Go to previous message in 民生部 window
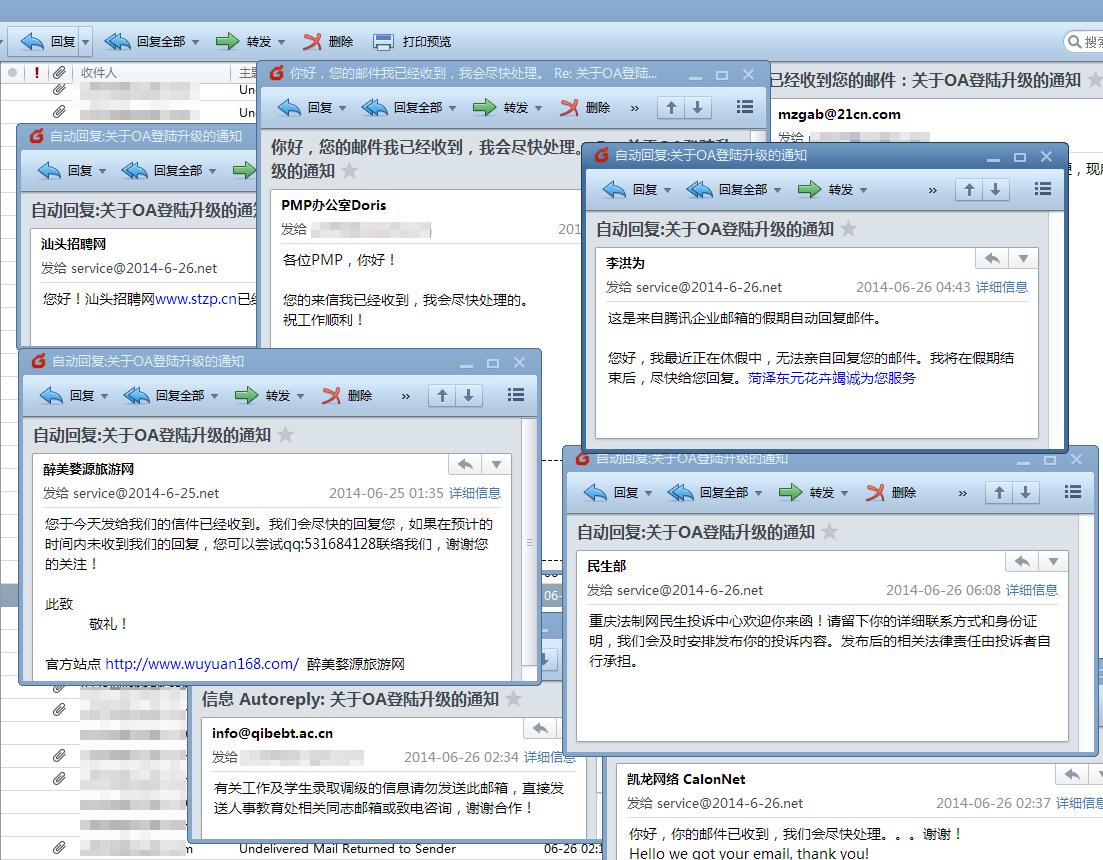1103x860 pixels. pos(998,492)
